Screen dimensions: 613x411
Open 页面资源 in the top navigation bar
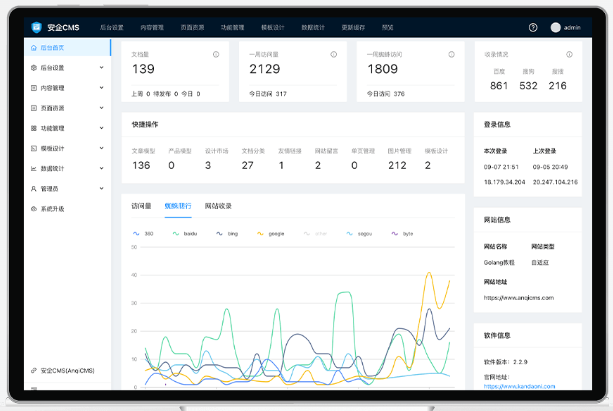coord(192,27)
